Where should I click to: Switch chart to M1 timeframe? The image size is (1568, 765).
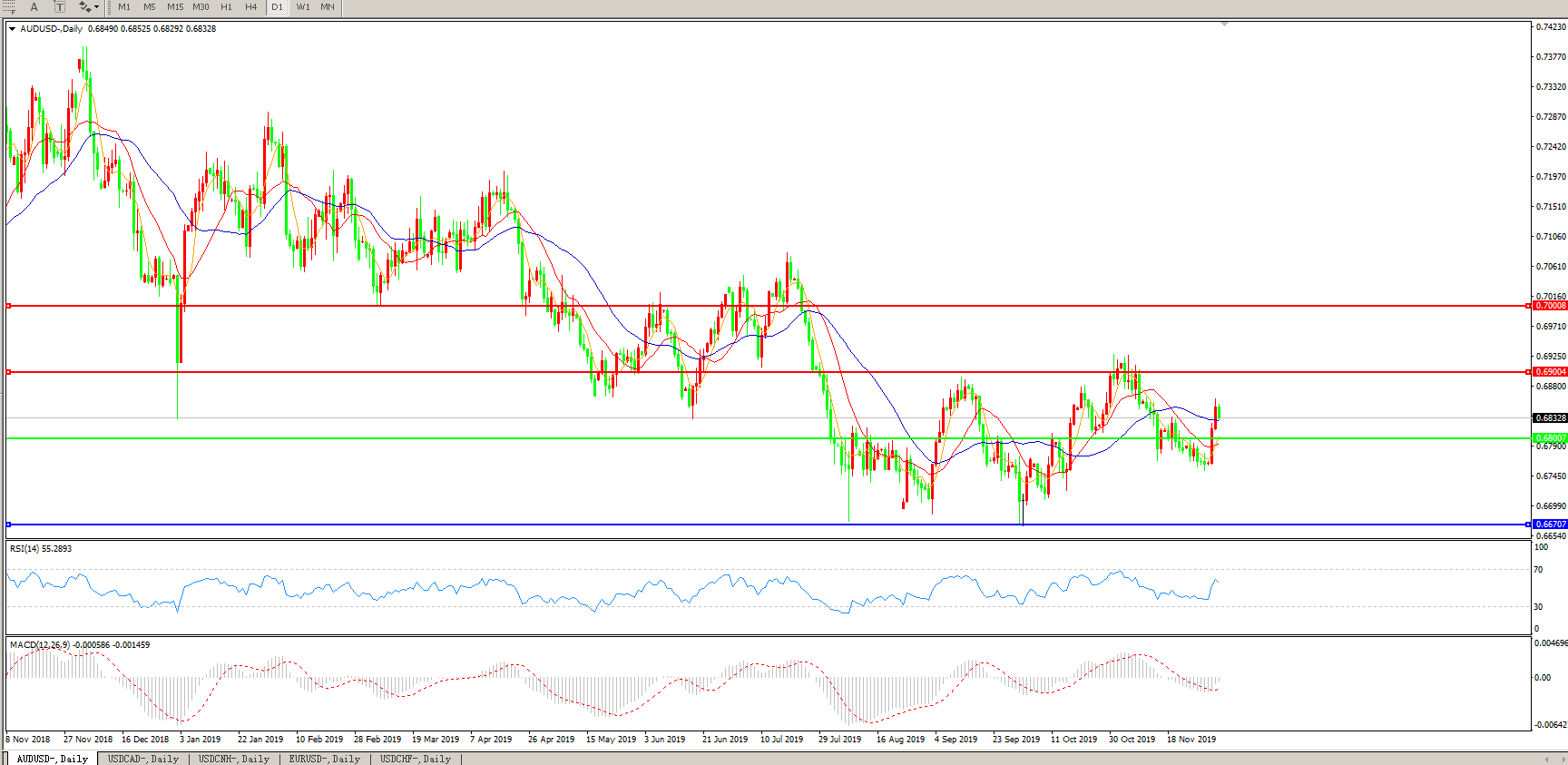click(x=124, y=7)
